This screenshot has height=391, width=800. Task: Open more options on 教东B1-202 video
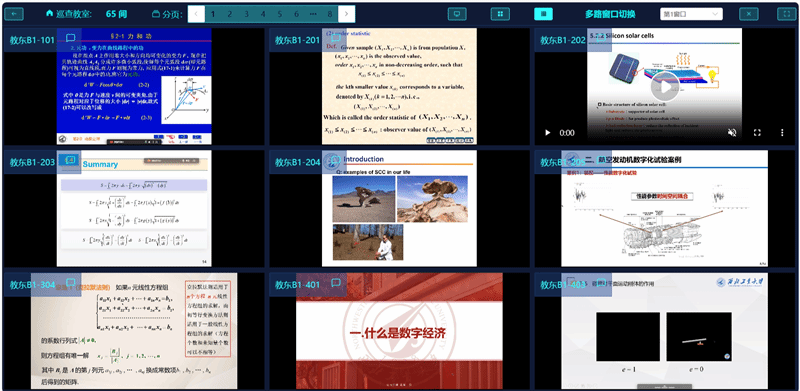coord(782,133)
